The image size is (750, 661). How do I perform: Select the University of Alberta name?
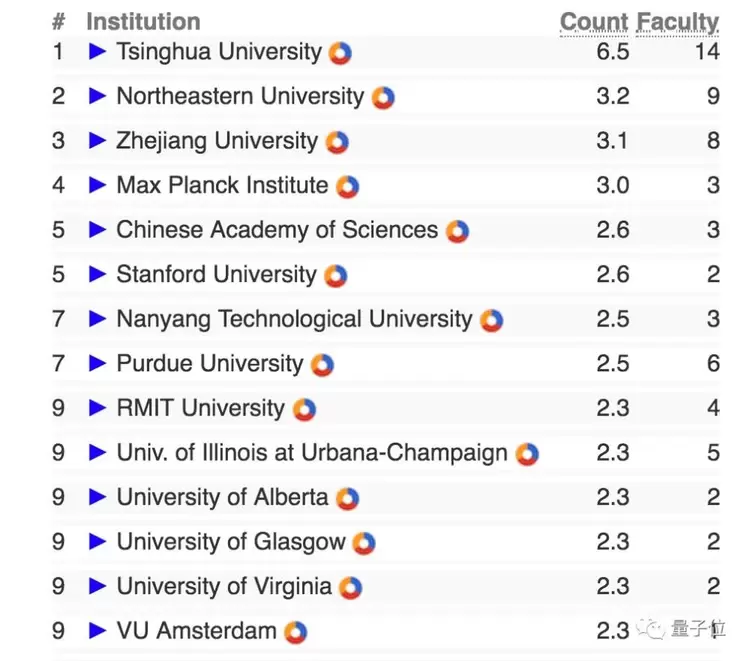[222, 497]
